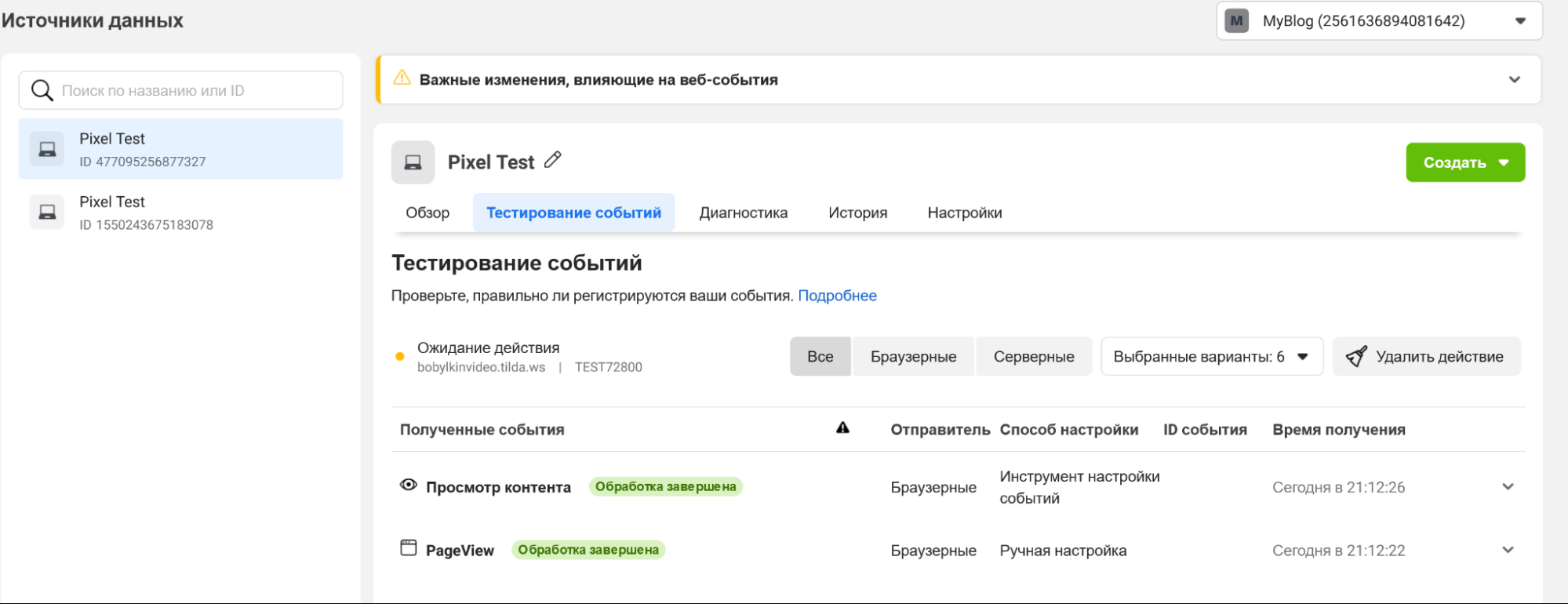Click the ID события column header
This screenshot has width=1568, height=604.
coord(1205,430)
